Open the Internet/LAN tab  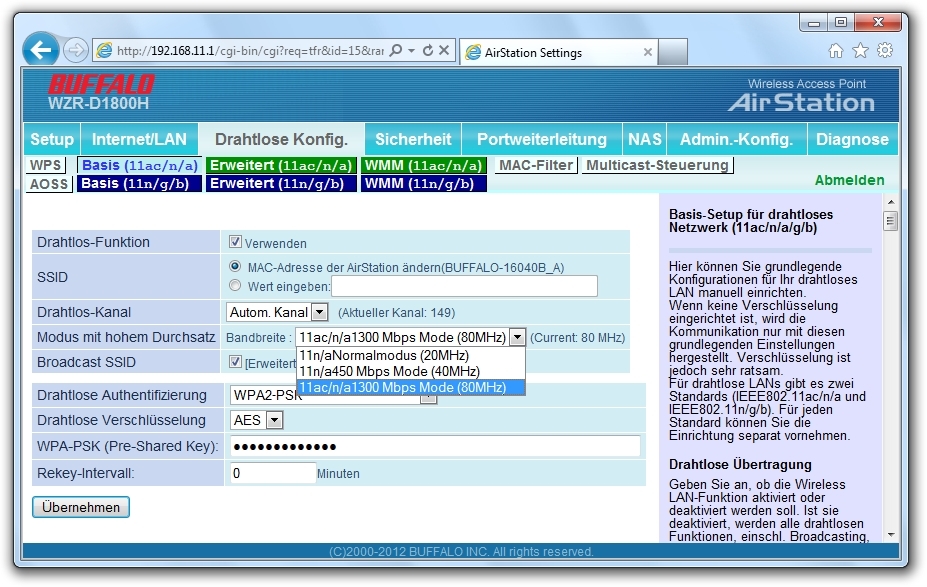[x=140, y=139]
